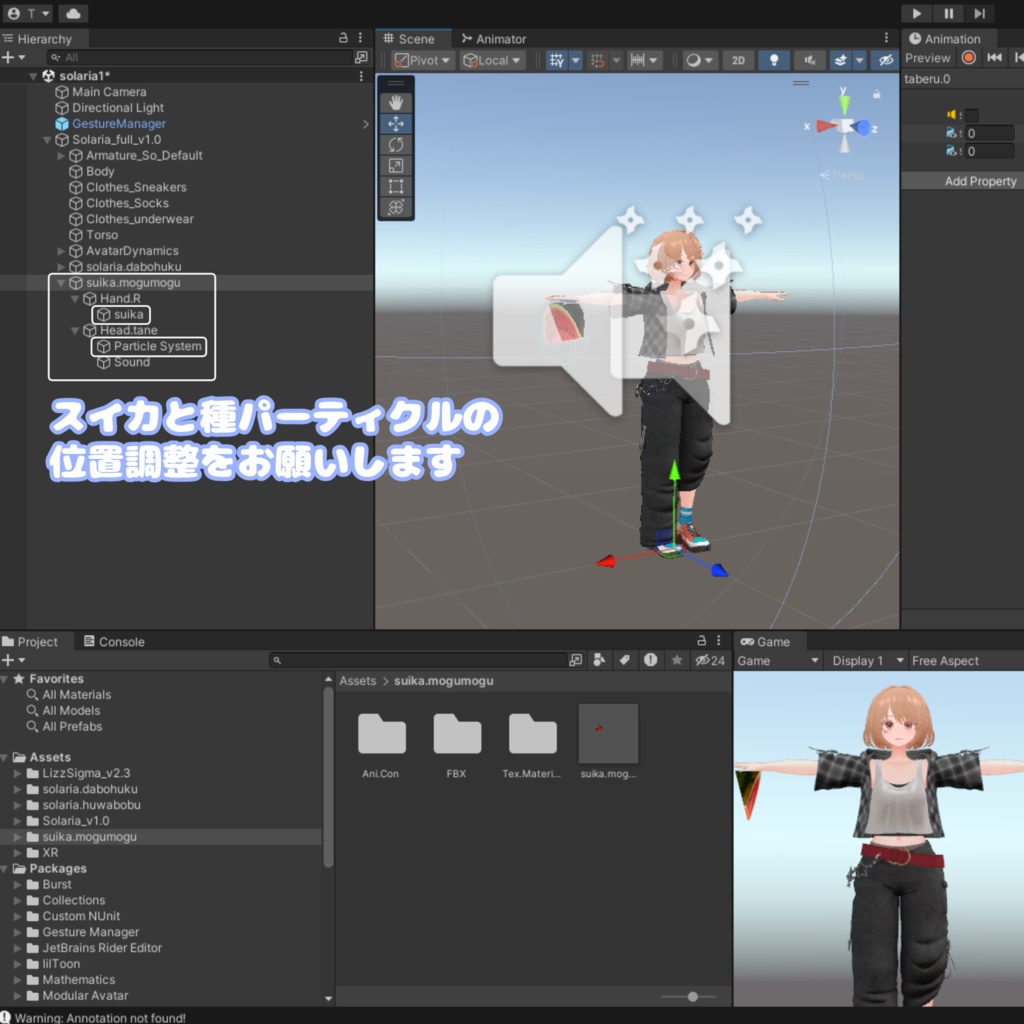Toggle 2D mode in the Scene view
The width and height of the screenshot is (1024, 1024).
(x=738, y=60)
